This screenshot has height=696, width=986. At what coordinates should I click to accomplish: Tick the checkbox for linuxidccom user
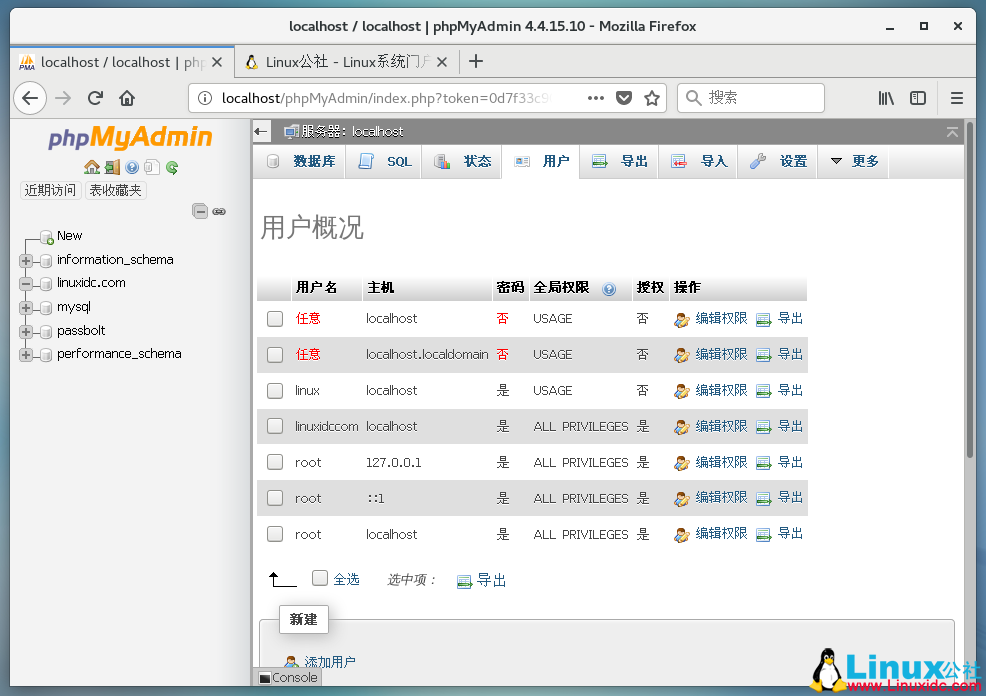pyautogui.click(x=275, y=426)
